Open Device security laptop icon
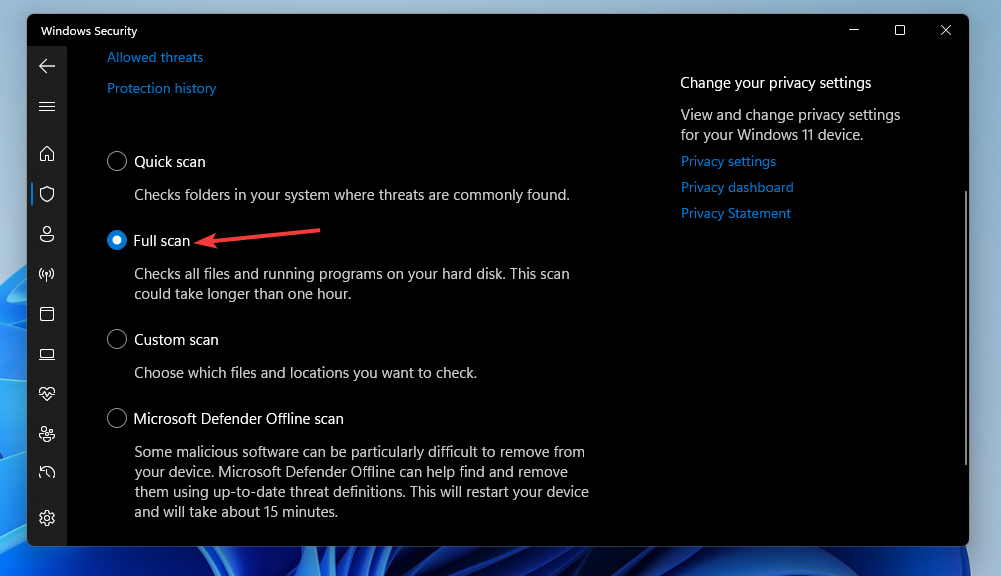This screenshot has width=1001, height=576. point(47,354)
